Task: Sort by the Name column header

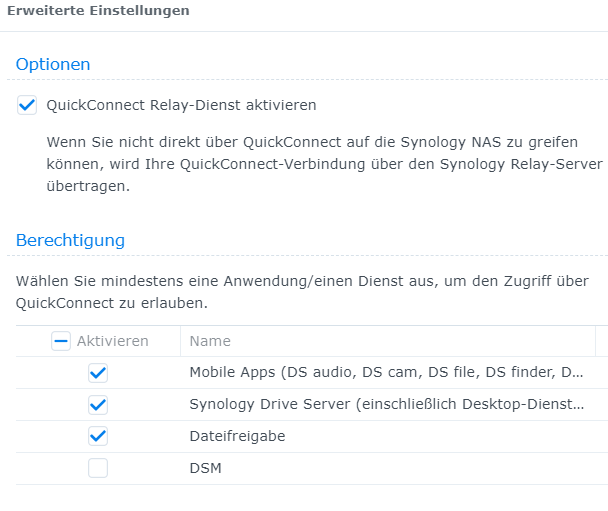Action: pos(210,341)
